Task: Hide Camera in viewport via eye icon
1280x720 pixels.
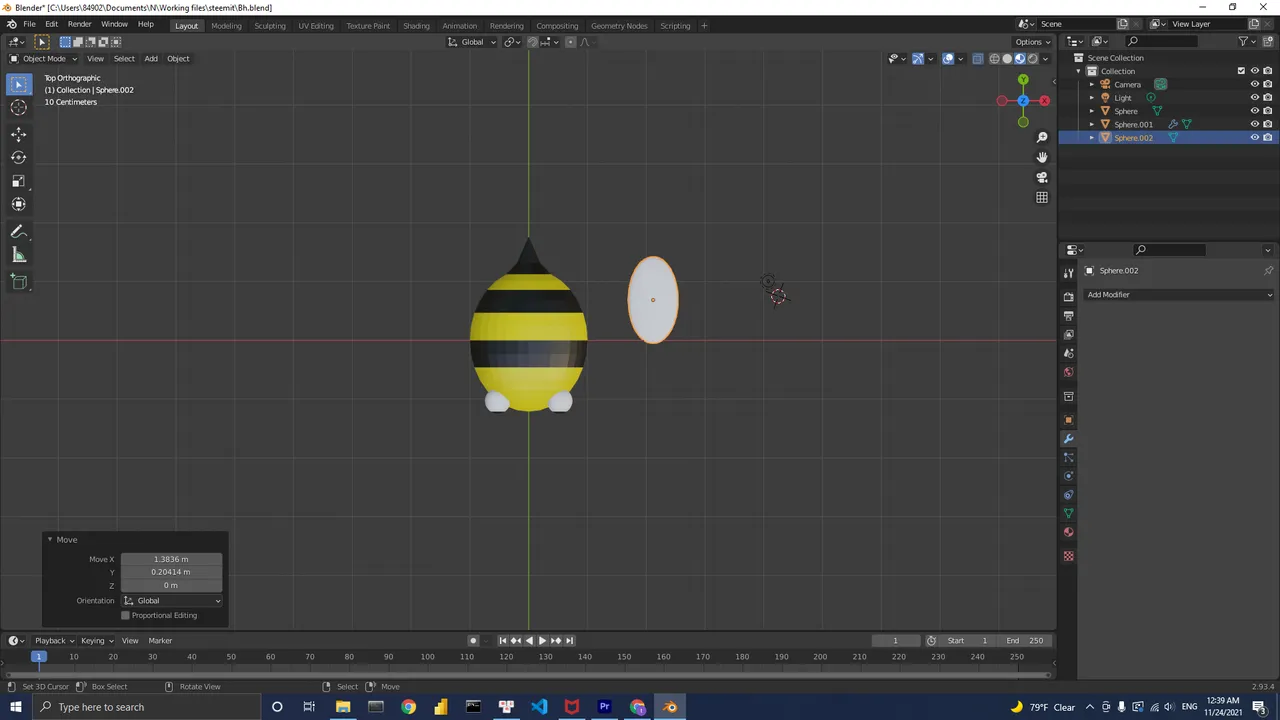Action: click(x=1254, y=84)
